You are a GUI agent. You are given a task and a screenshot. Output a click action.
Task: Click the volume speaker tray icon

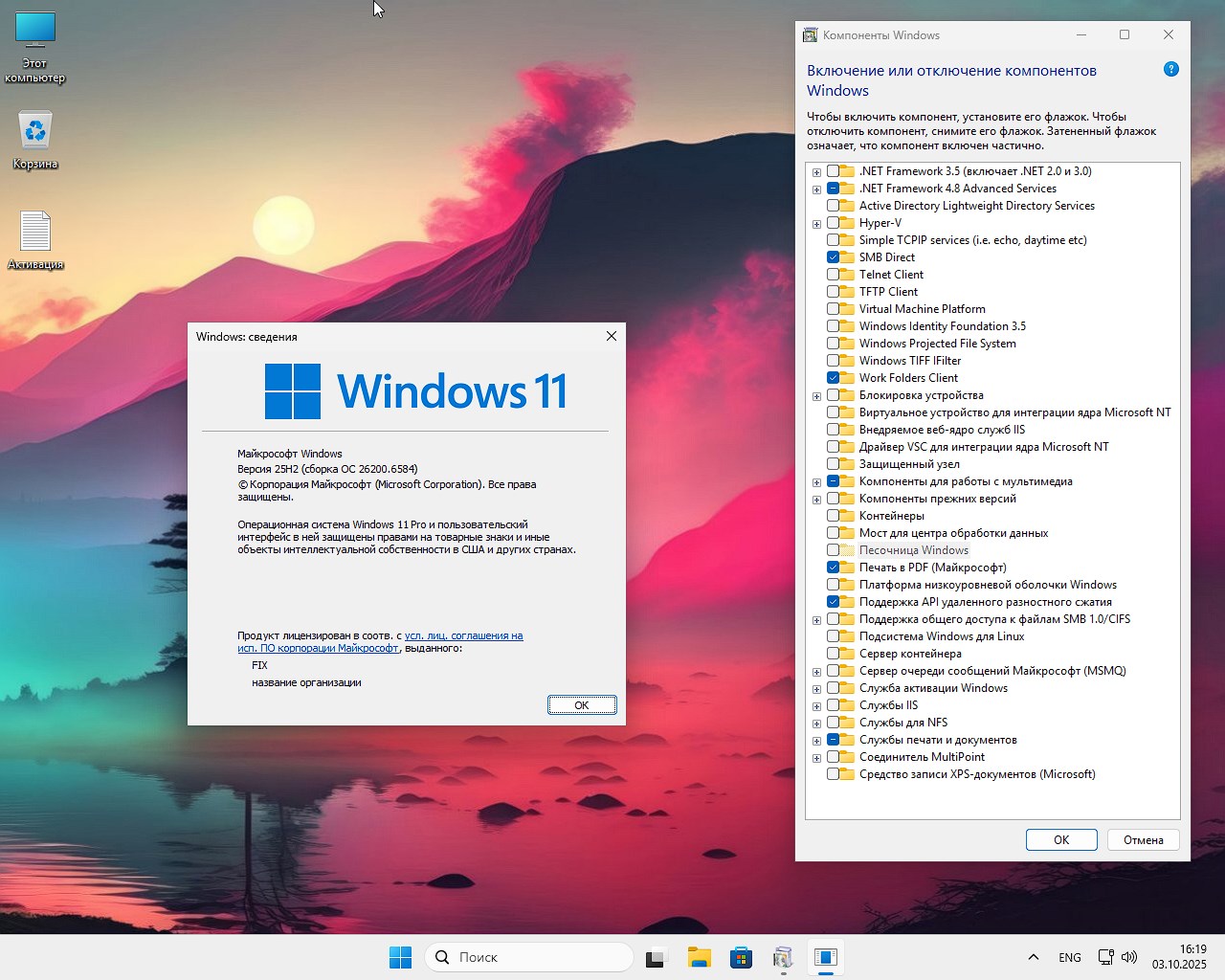tap(1129, 957)
